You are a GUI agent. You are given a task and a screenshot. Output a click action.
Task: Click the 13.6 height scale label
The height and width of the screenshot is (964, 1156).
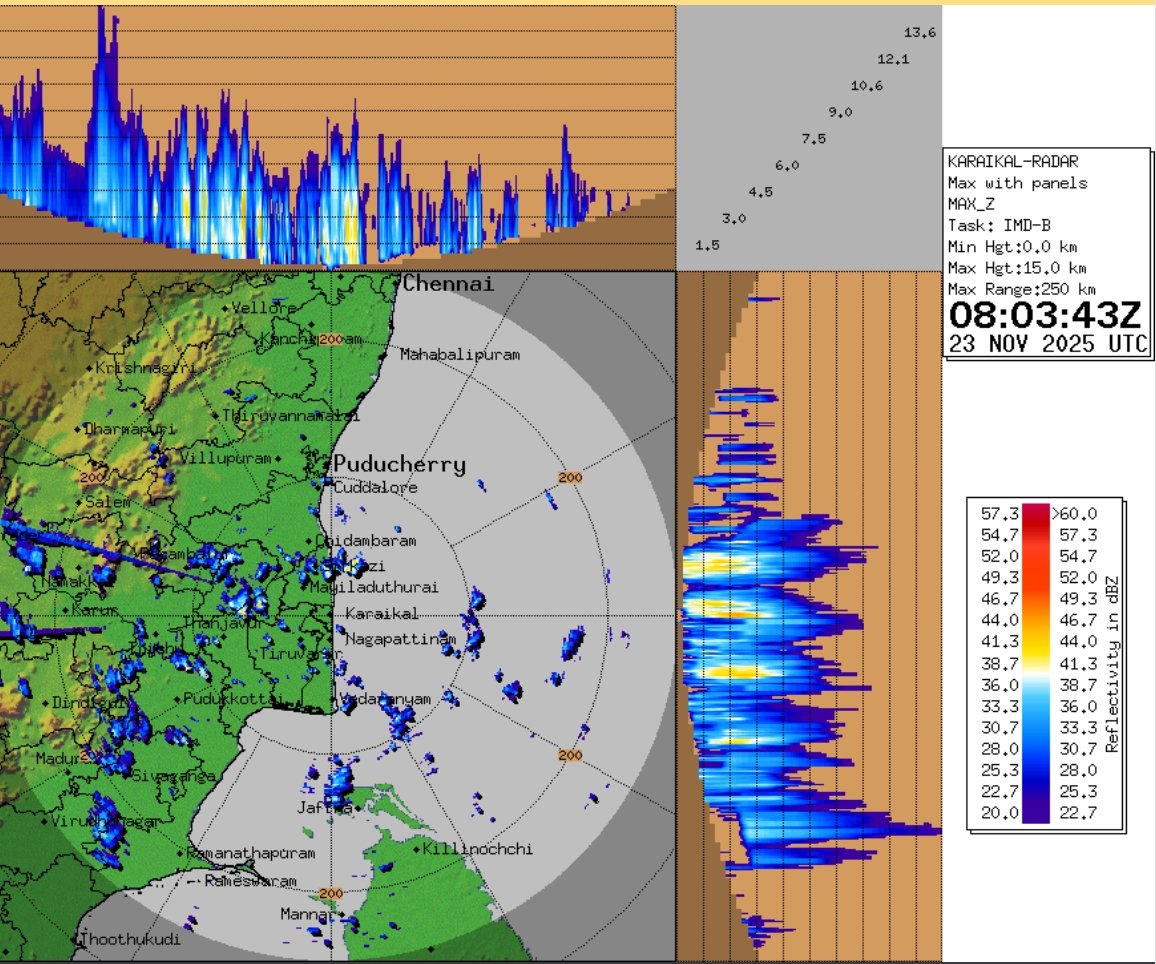click(919, 32)
